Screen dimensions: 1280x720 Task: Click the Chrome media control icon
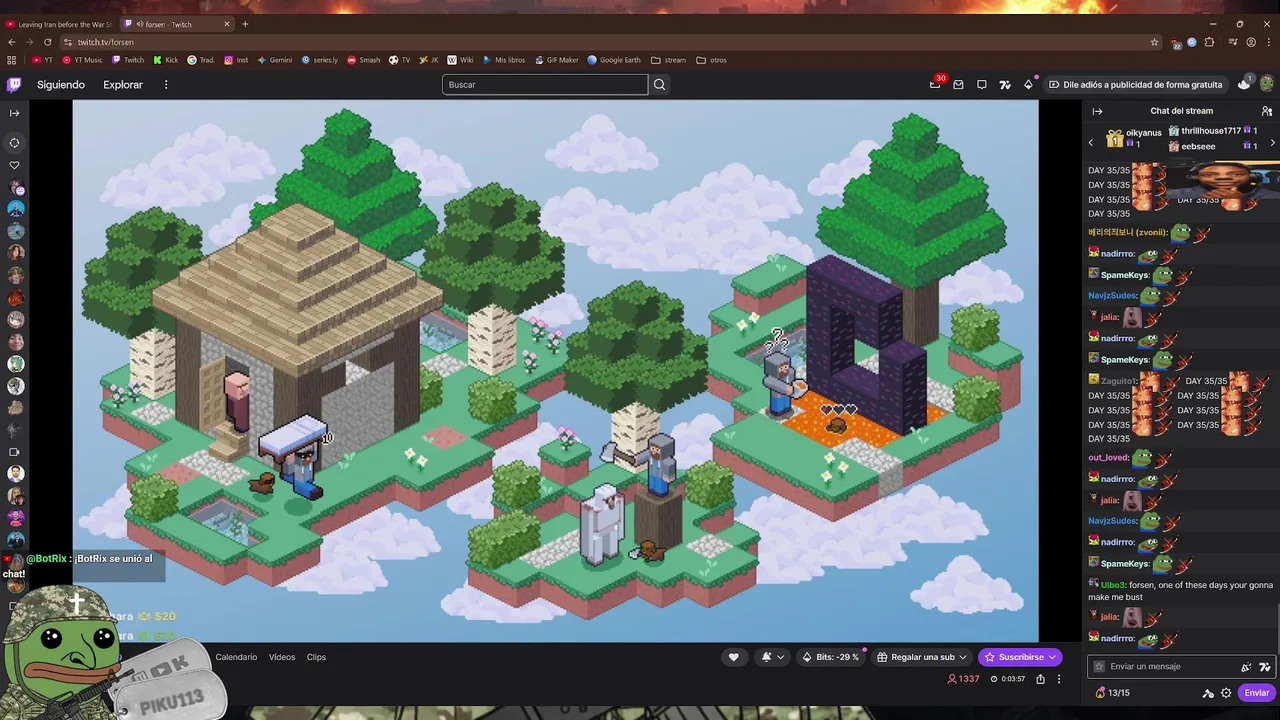[x=1231, y=42]
